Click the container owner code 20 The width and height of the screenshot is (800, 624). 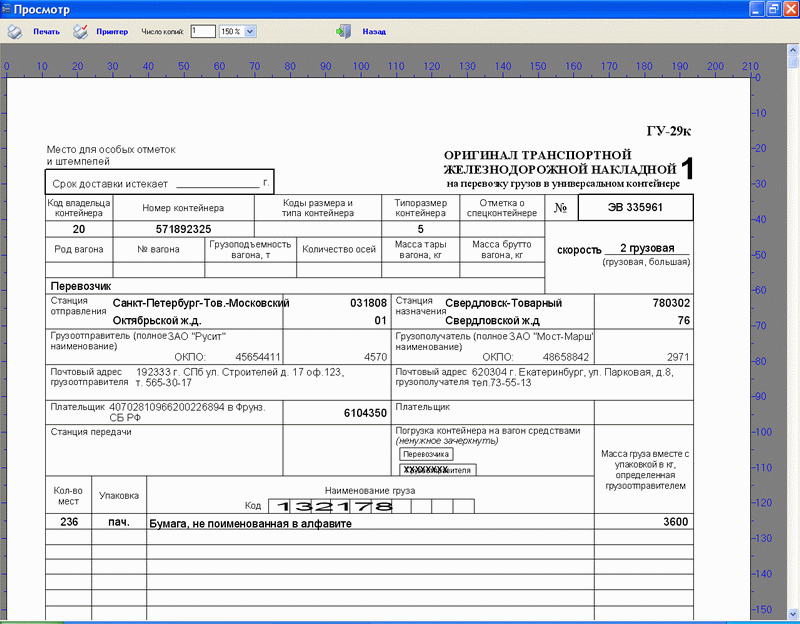tap(79, 229)
